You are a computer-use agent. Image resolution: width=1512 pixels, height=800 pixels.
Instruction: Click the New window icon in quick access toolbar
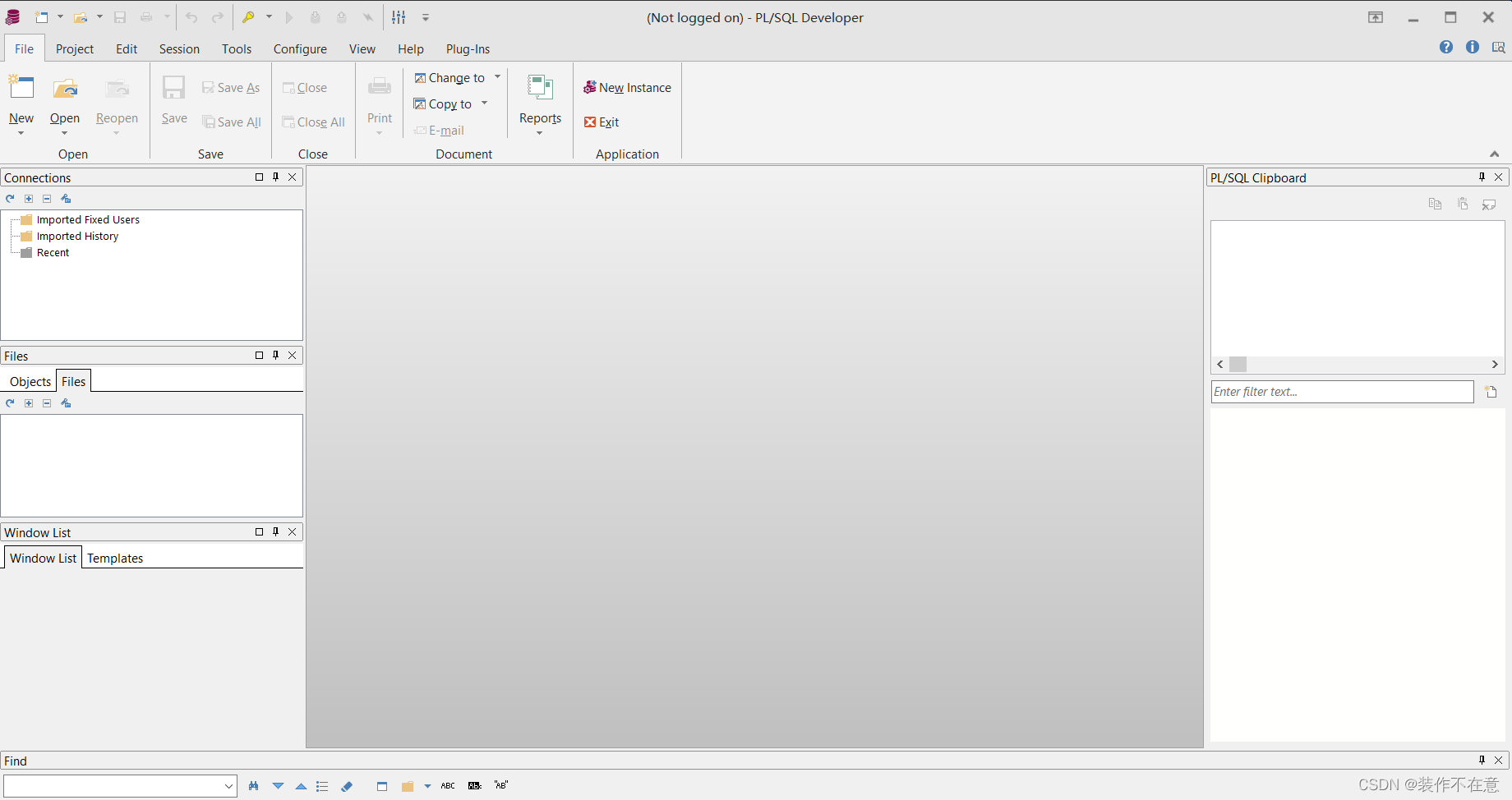click(42, 17)
